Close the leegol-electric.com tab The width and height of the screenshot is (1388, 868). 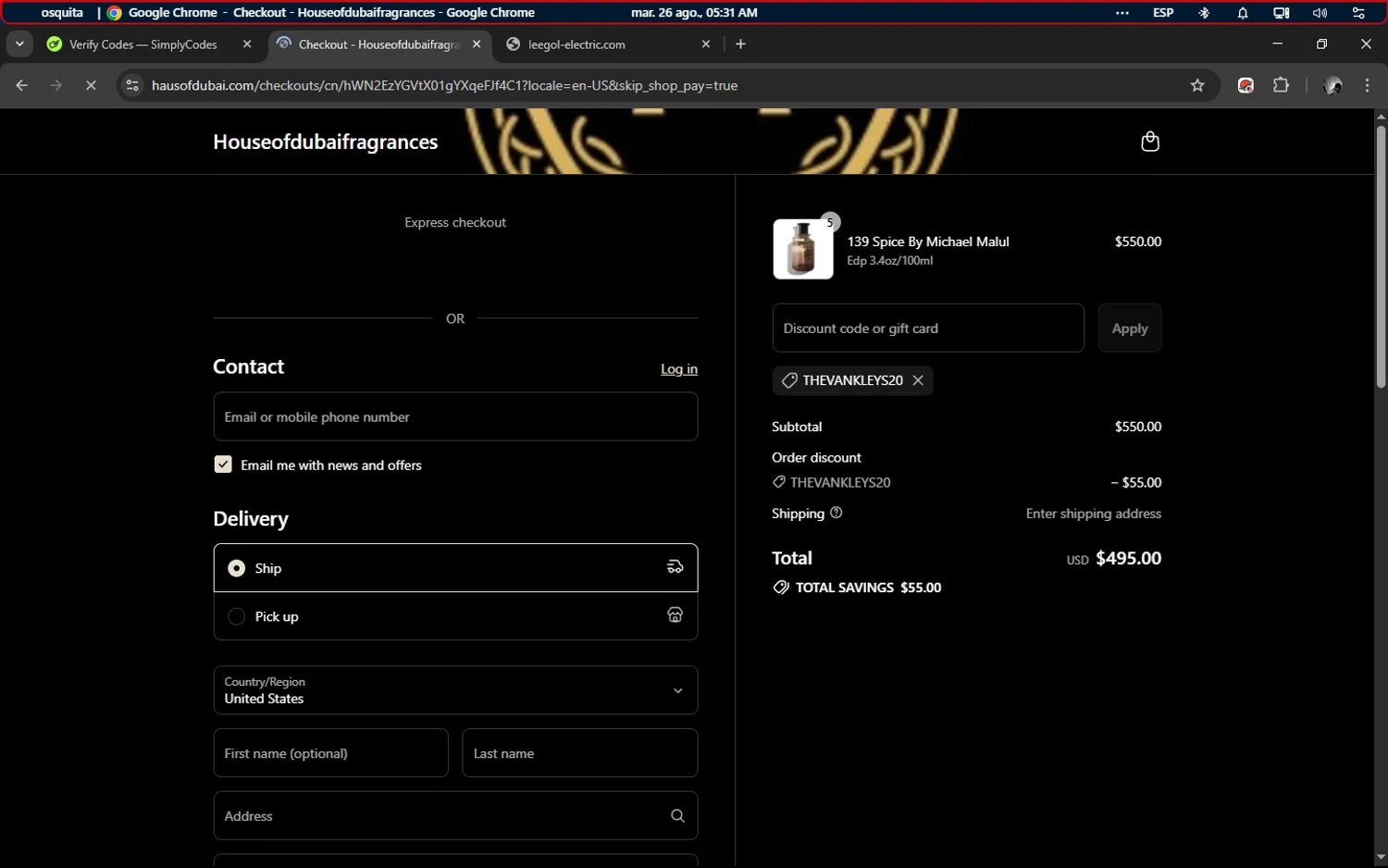click(706, 43)
